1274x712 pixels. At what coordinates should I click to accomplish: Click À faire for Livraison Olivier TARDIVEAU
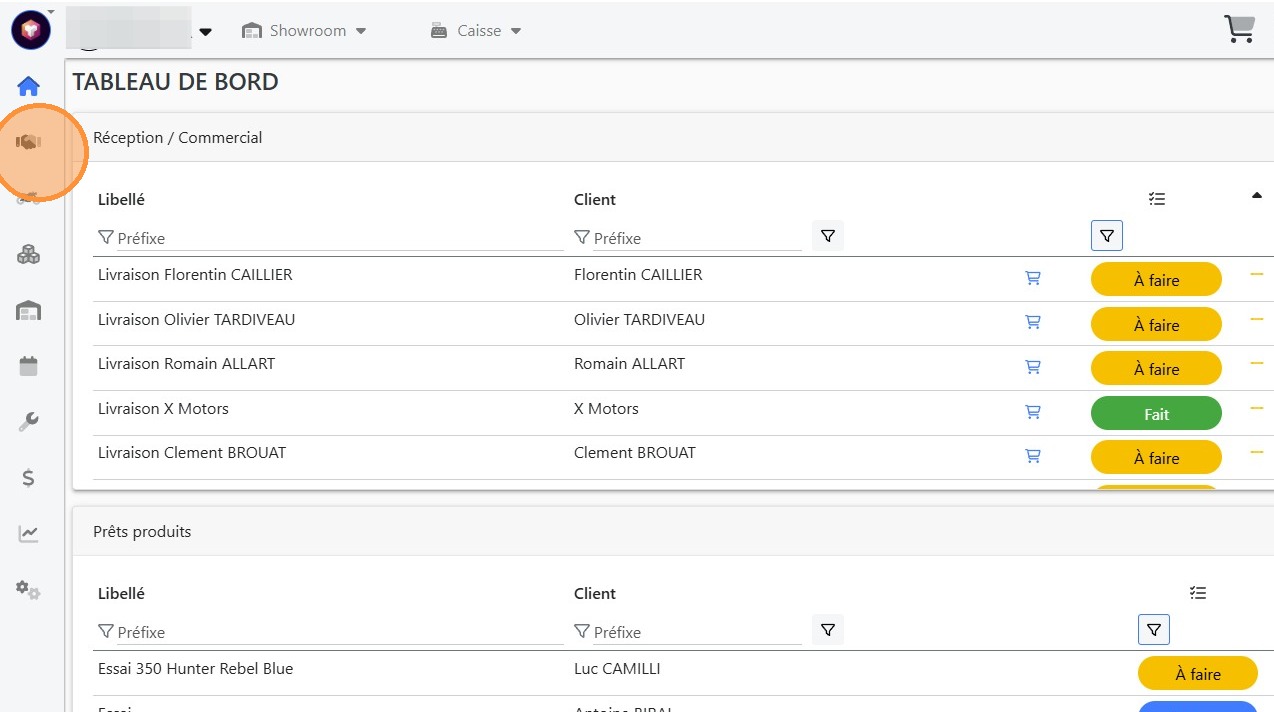(1156, 325)
